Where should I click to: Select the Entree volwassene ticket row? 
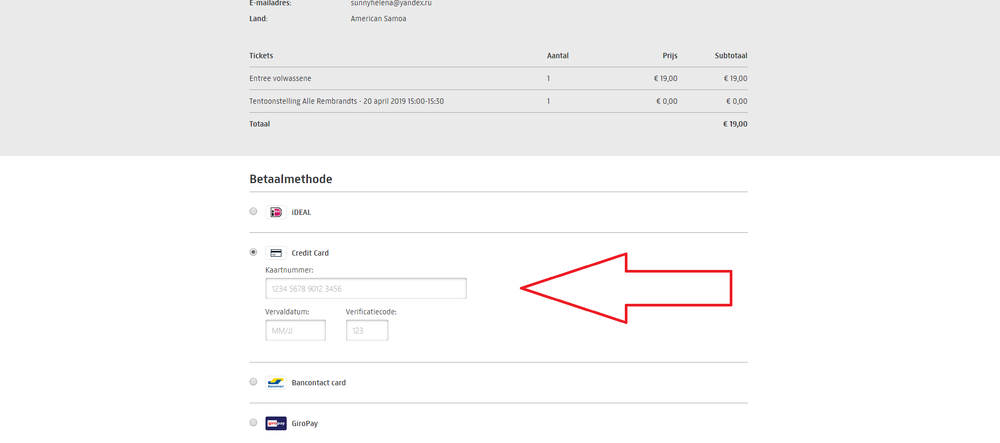pyautogui.click(x=283, y=78)
